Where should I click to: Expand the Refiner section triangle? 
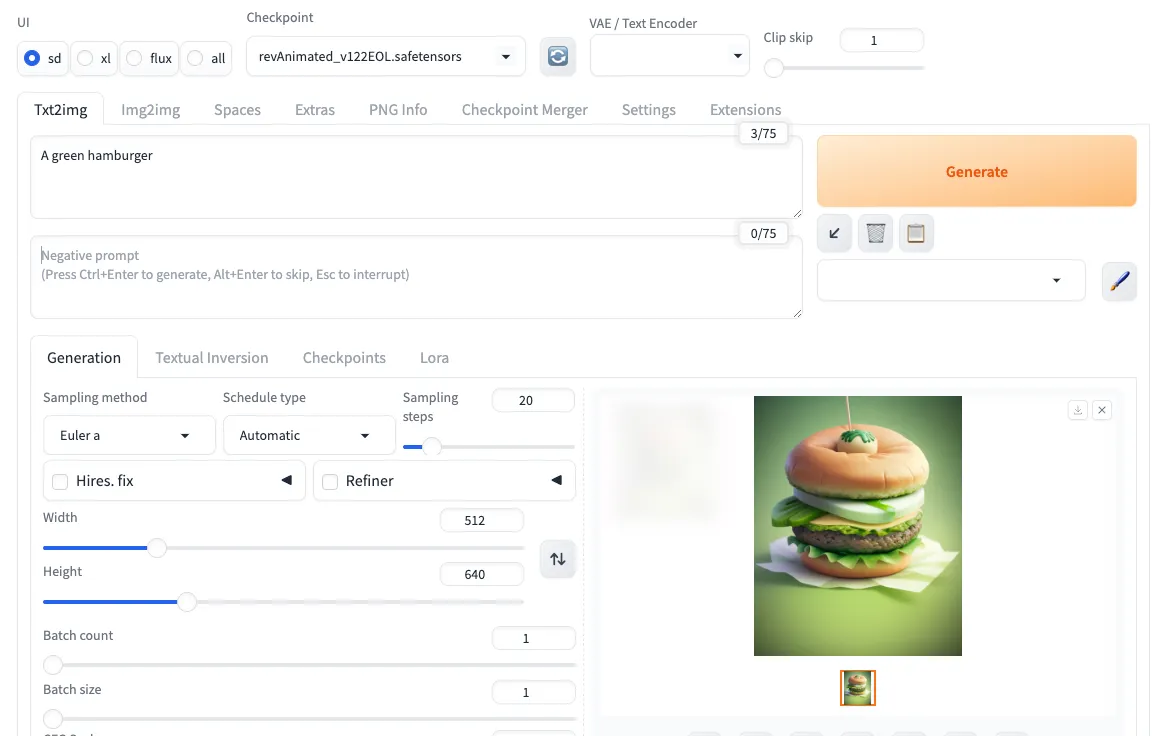point(557,480)
